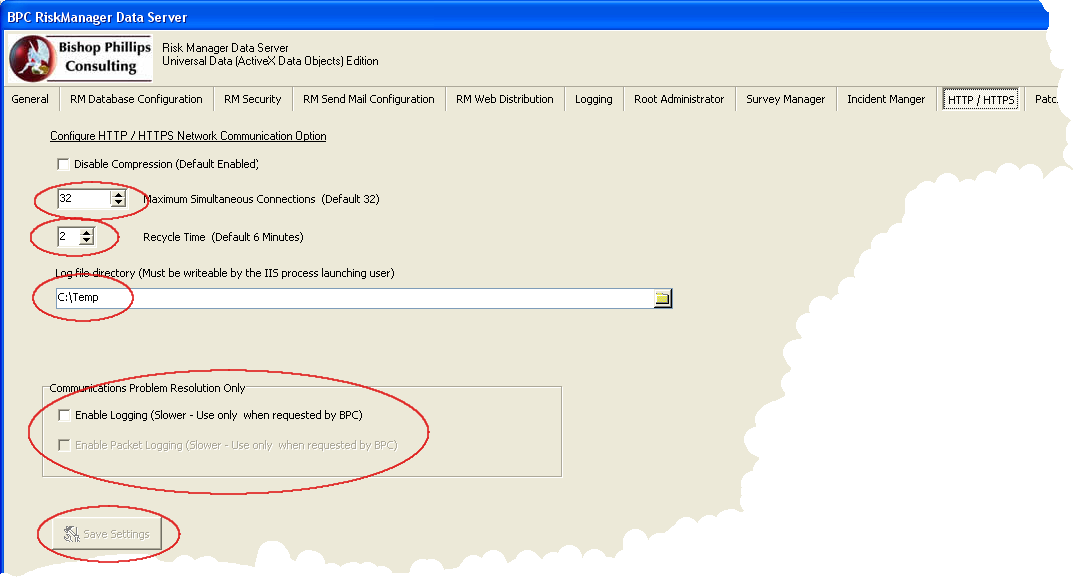This screenshot has width=1073, height=577.
Task: Increase Maximum Simultaneous Connections with up arrow
Action: pos(118,194)
